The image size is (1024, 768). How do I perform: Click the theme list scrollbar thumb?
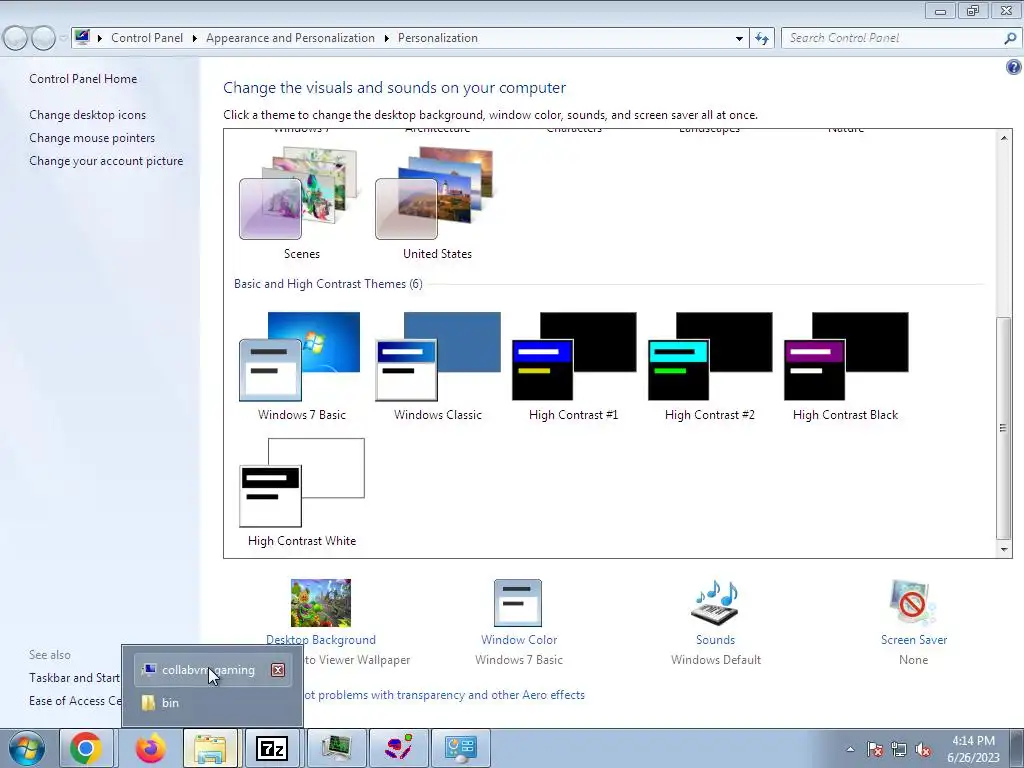coord(1004,428)
